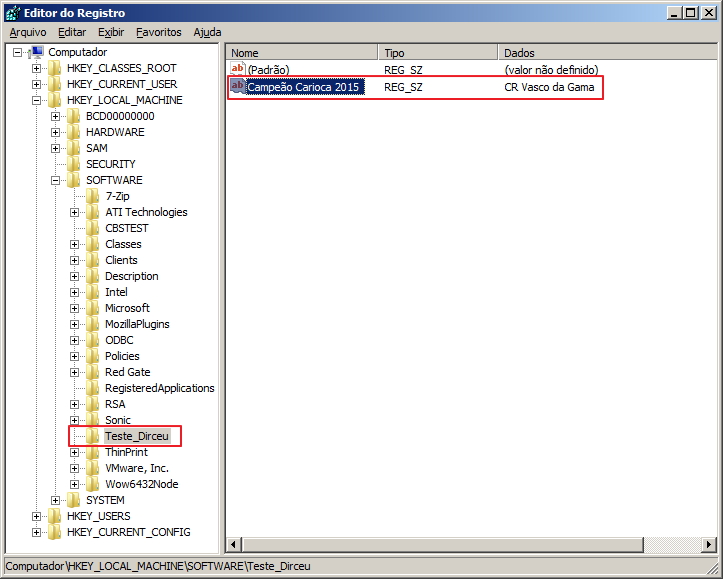723x579 pixels.
Task: Expand HKEY_CURRENT_USER node
Action: tap(36, 84)
